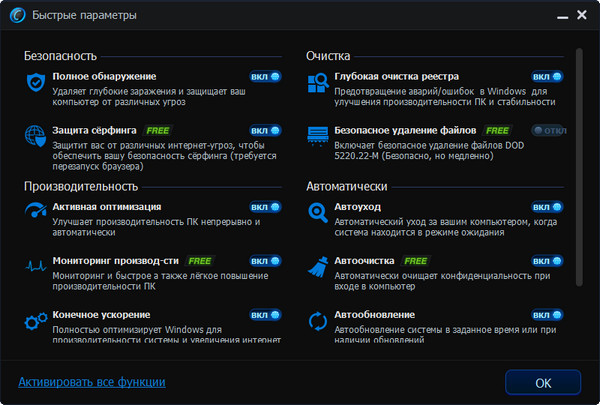Screen dimensions: 600x405
Task: Turn off Конечное ускорение switch
Action: pyautogui.click(x=265, y=315)
